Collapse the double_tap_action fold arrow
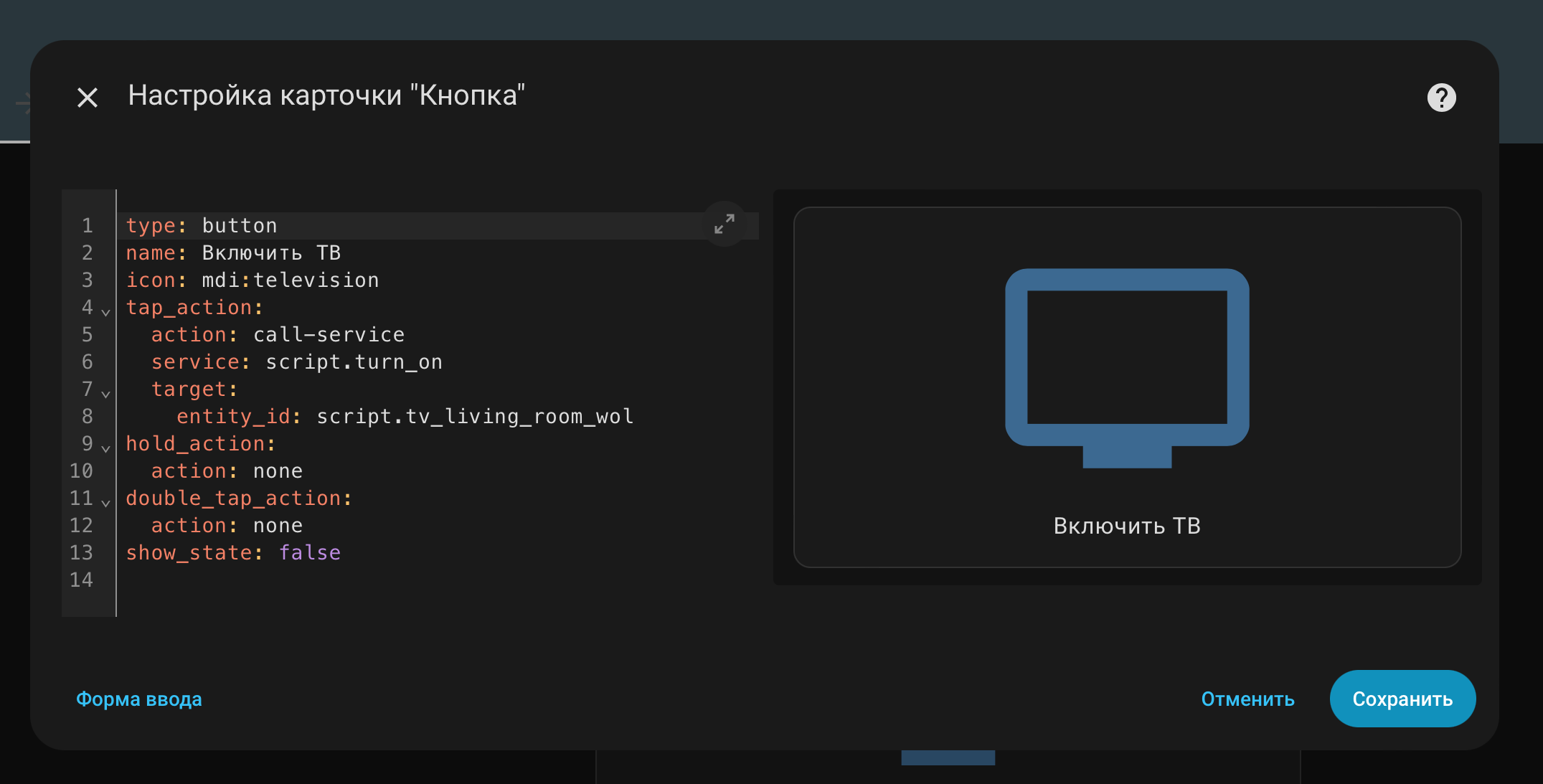Image resolution: width=1543 pixels, height=784 pixels. click(106, 503)
